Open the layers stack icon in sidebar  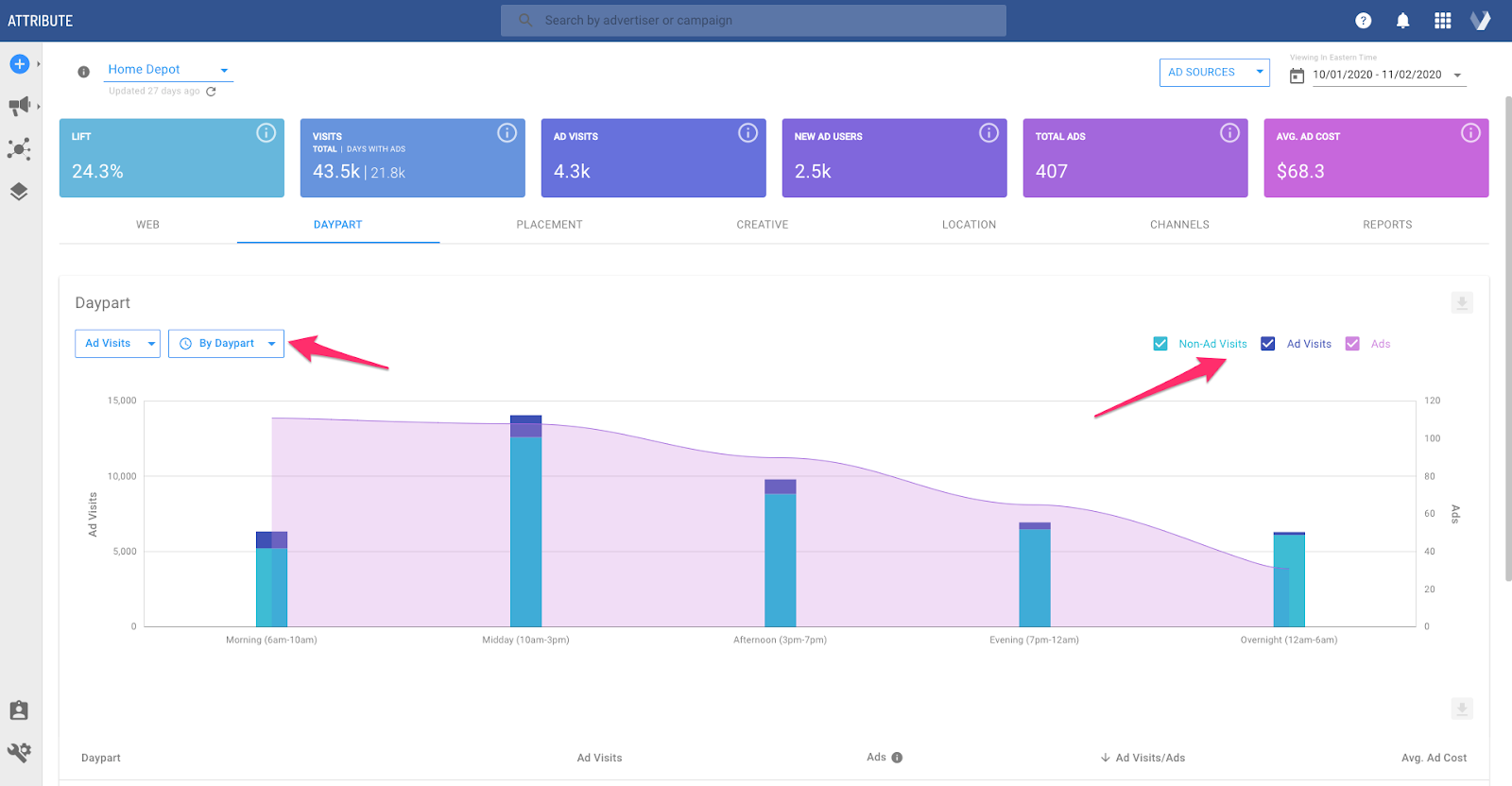point(19,192)
